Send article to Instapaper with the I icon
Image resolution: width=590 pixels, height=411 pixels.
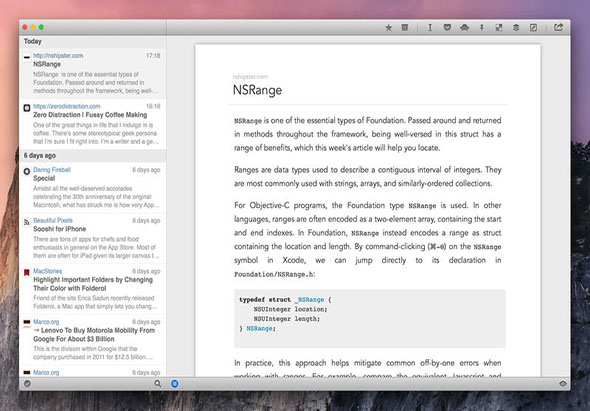(430, 27)
